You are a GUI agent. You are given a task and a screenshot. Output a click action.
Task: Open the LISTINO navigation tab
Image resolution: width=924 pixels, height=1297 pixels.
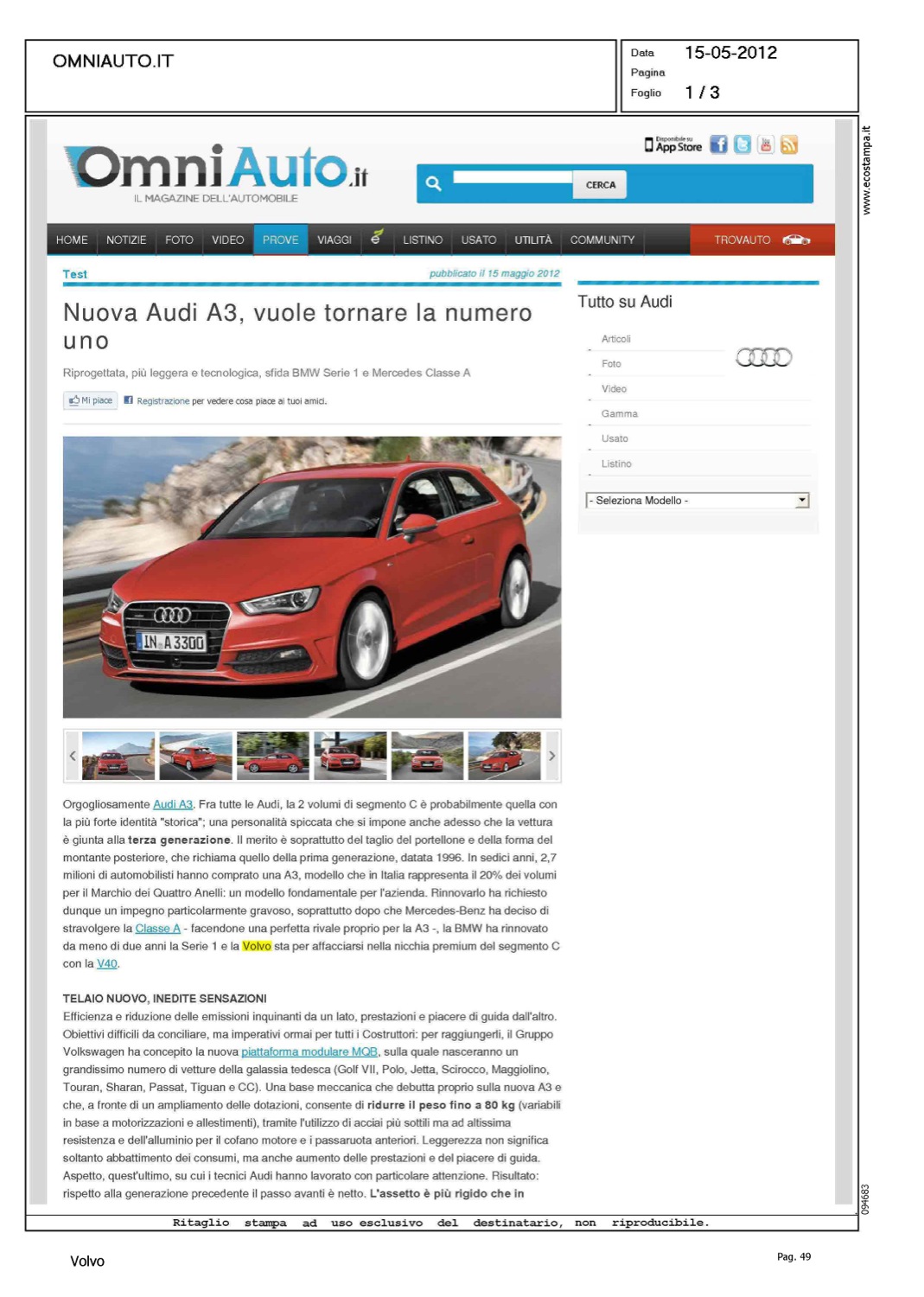point(422,240)
